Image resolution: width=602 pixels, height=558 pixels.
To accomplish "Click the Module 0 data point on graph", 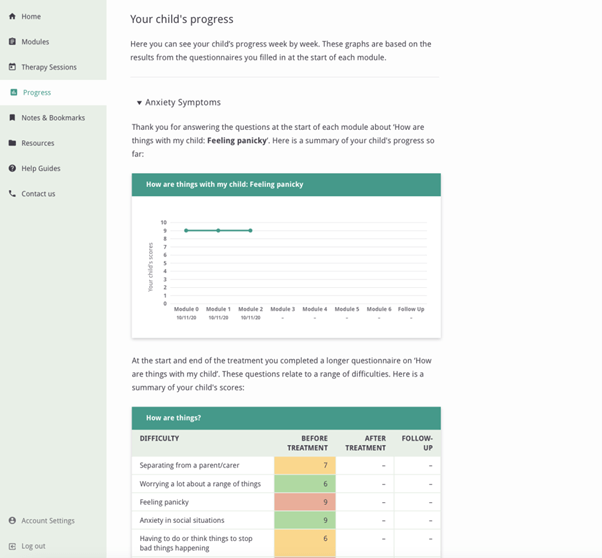I will click(186, 230).
